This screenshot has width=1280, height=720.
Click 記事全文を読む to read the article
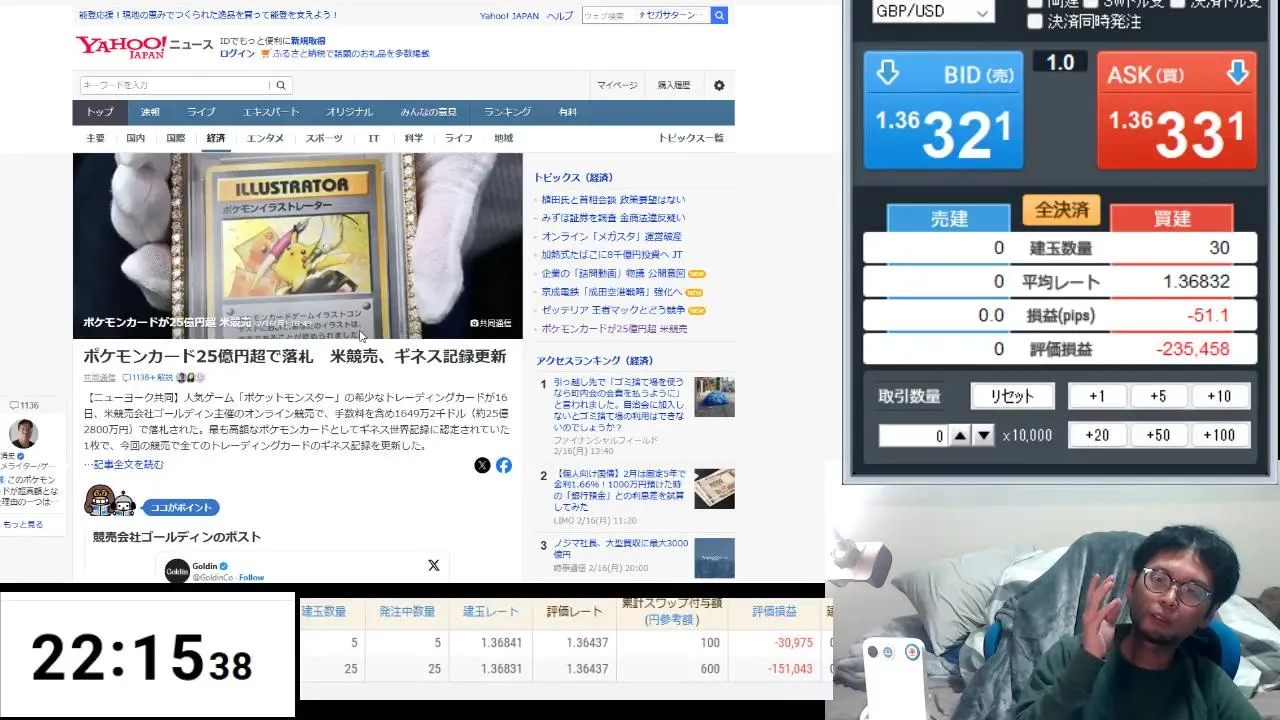click(127, 465)
